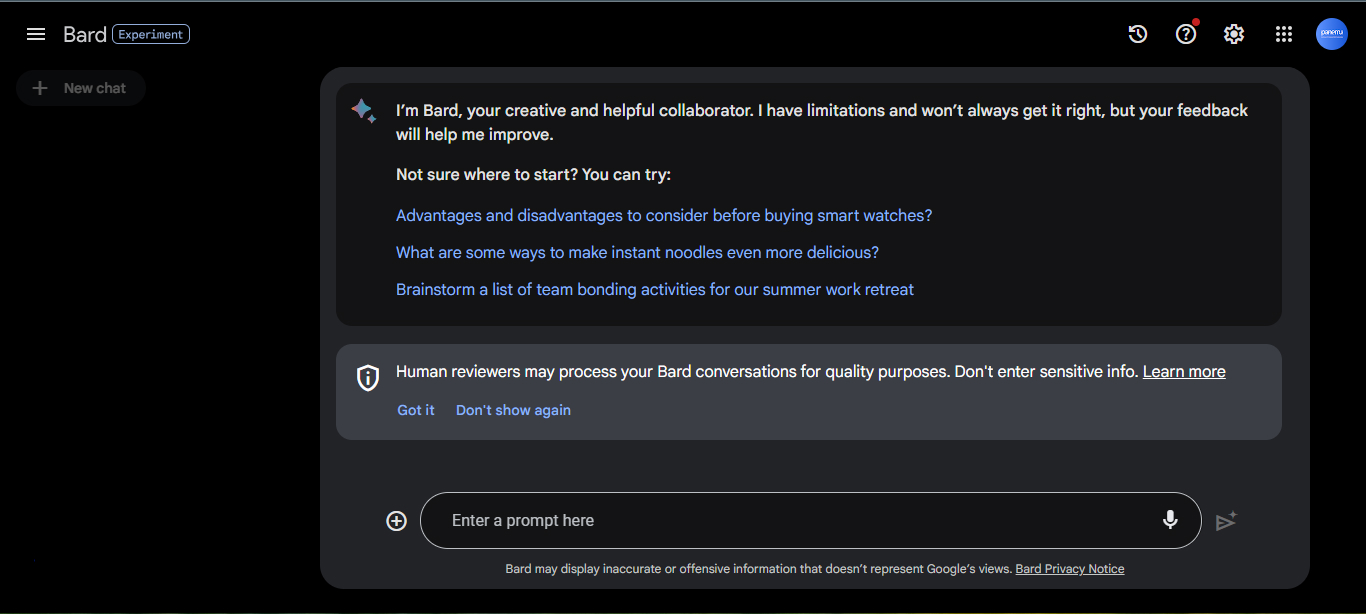Image resolution: width=1366 pixels, height=614 pixels.
Task: Click the disclaimer text about inaccurate information
Action: tap(758, 569)
